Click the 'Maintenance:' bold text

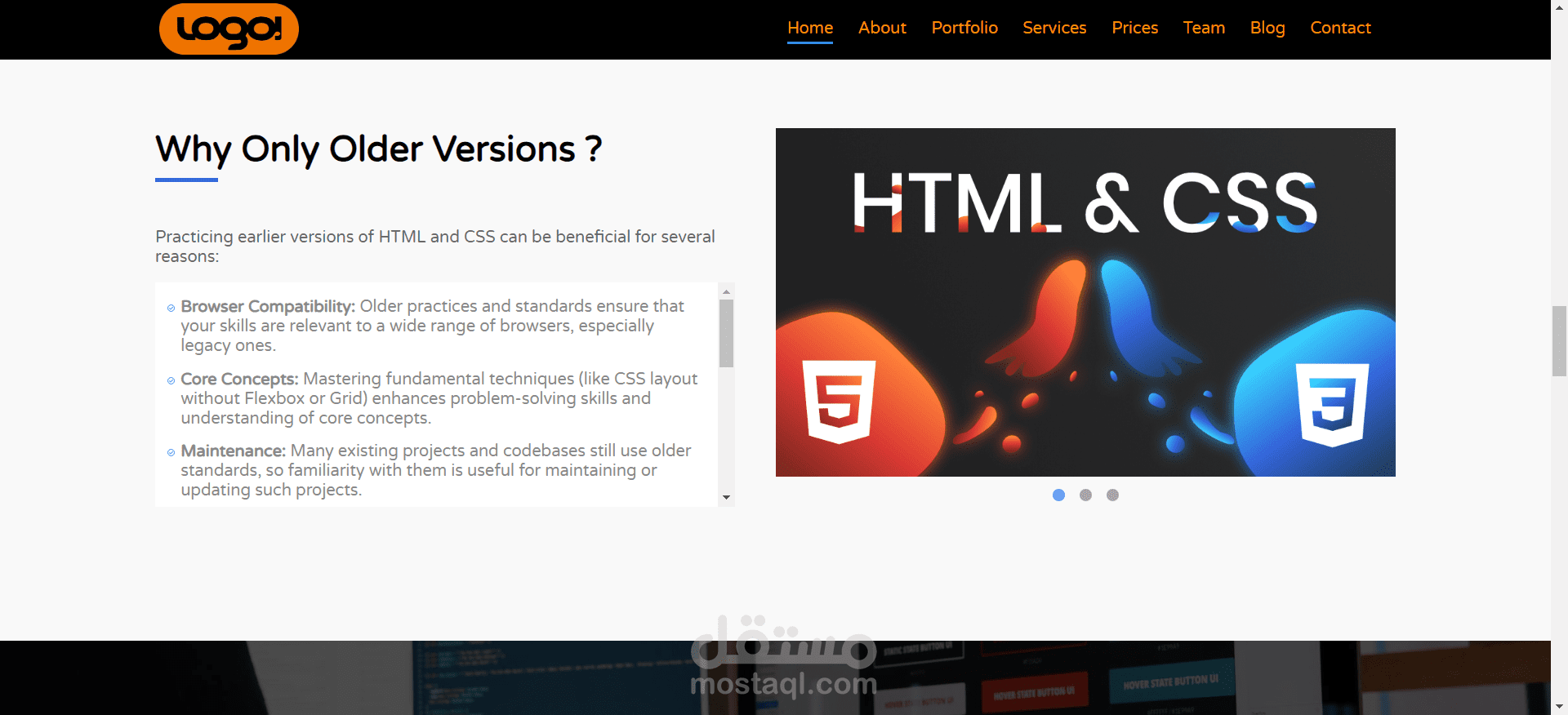point(233,451)
